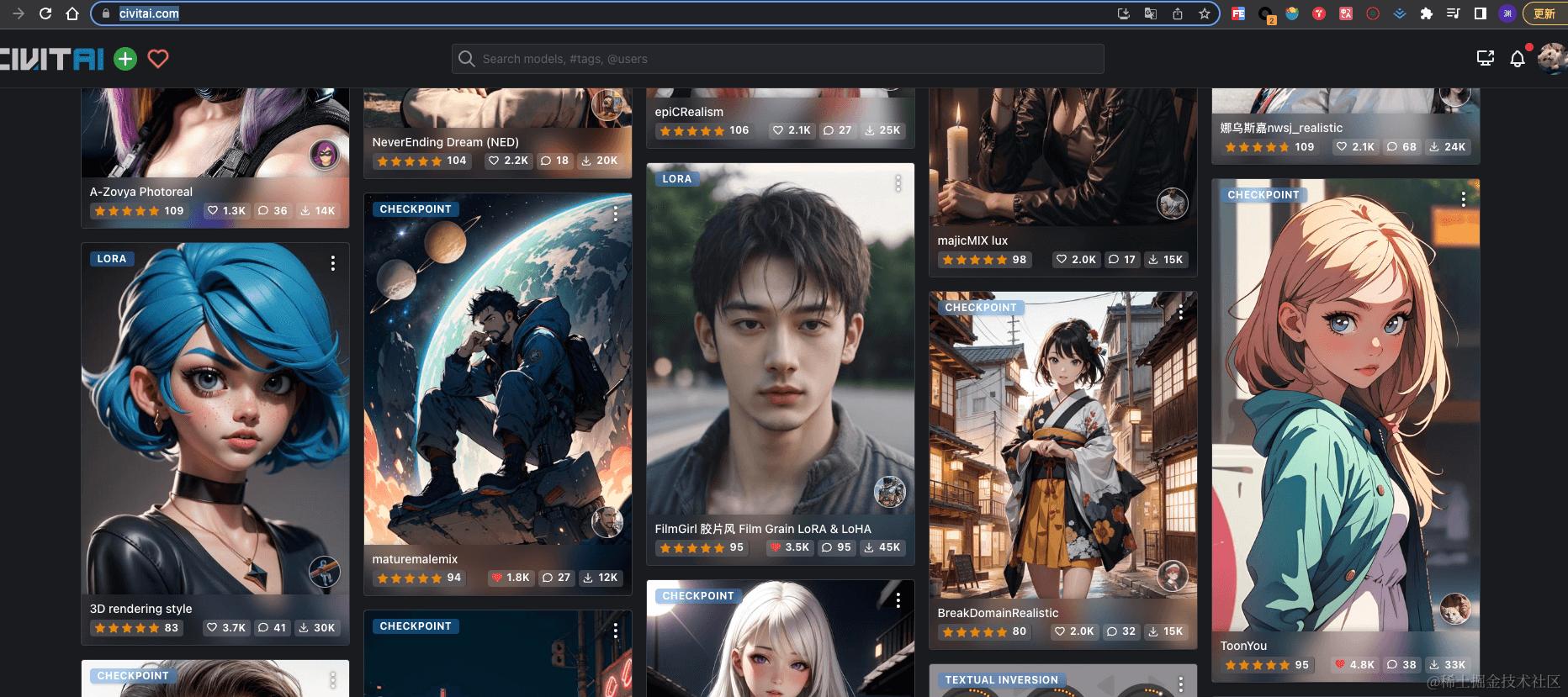
Task: Click the TEXTUAL INVERSION badge
Action: click(1001, 680)
